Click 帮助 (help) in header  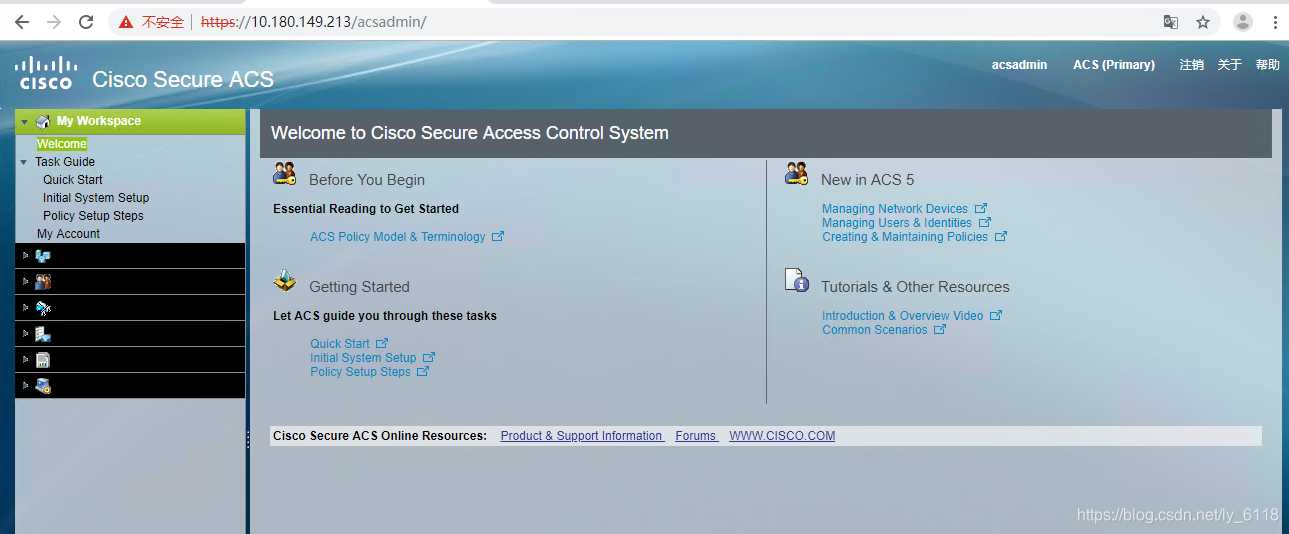pos(1267,65)
